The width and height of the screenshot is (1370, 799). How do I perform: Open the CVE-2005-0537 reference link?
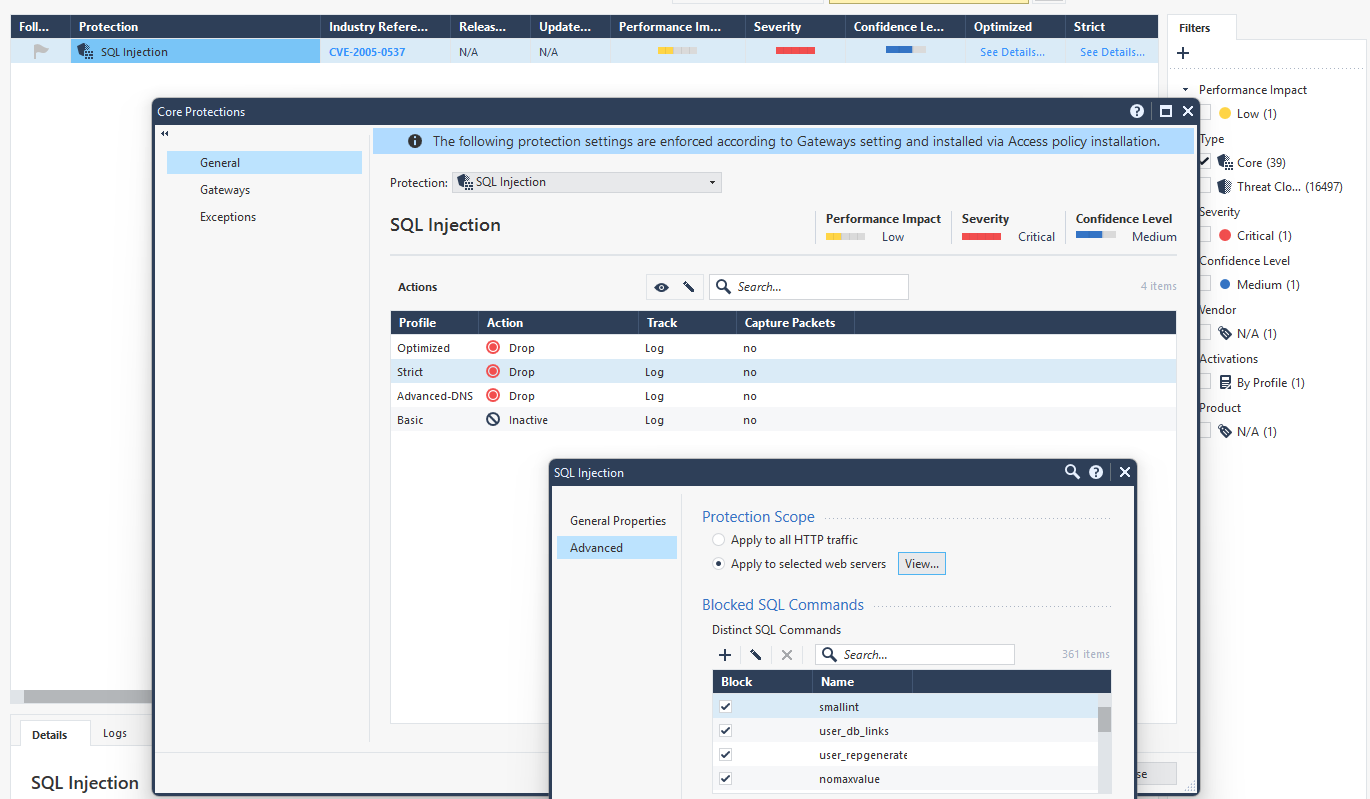point(367,52)
